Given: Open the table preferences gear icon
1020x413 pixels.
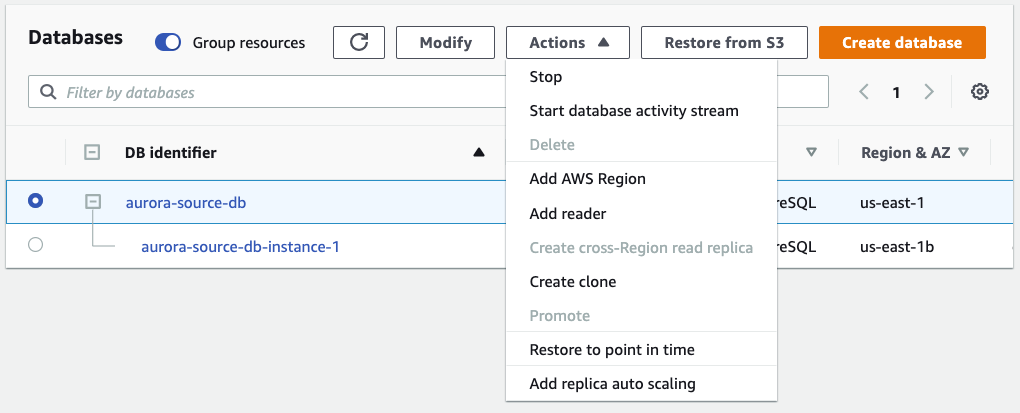Looking at the screenshot, I should pos(980,92).
